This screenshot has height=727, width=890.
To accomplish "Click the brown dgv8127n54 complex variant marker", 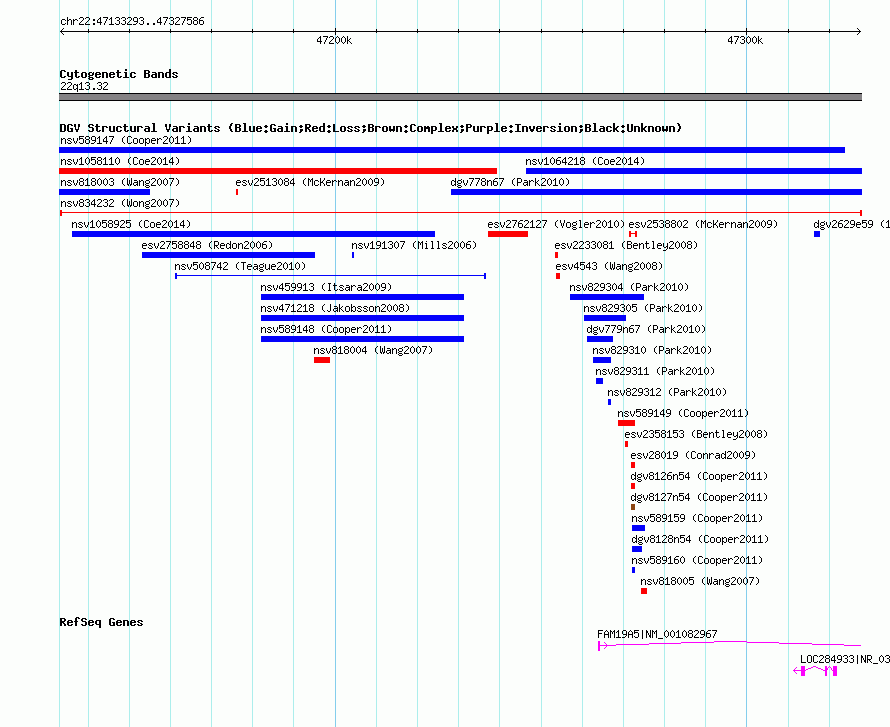I will tap(633, 507).
